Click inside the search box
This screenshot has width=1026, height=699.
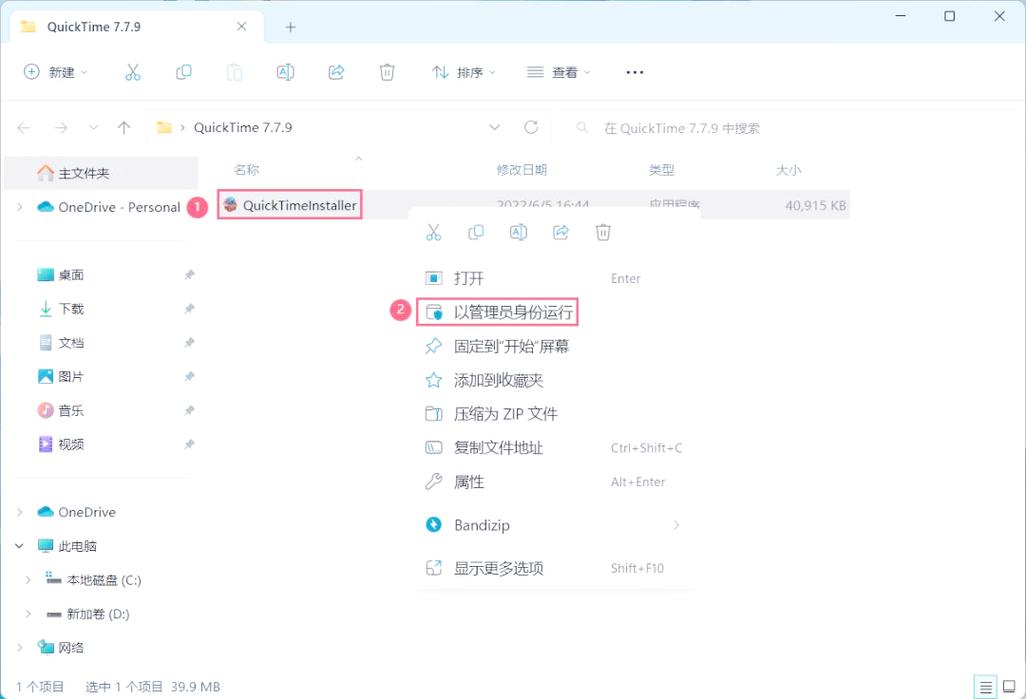(x=670, y=127)
